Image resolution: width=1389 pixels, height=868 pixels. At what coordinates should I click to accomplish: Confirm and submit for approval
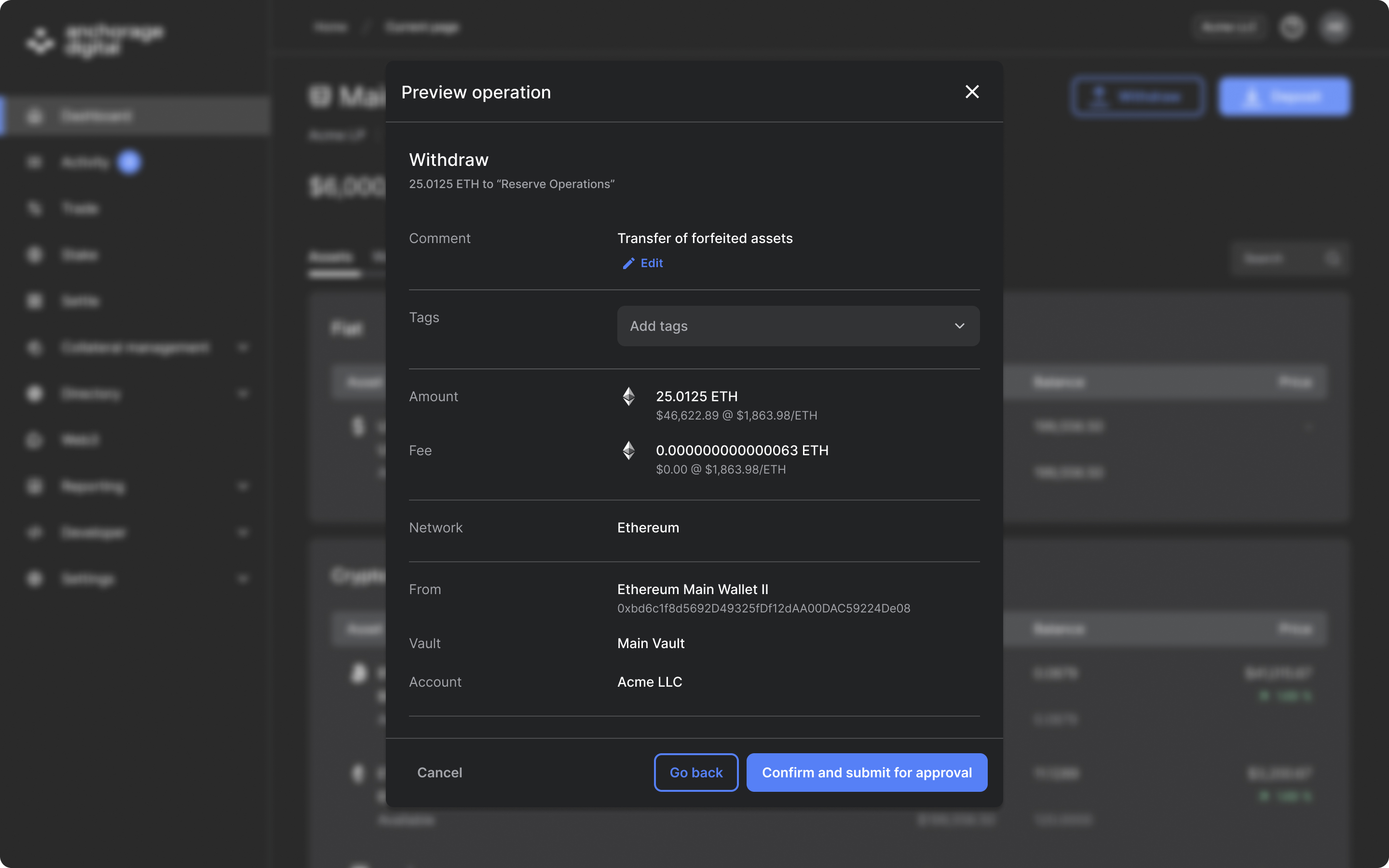(867, 772)
